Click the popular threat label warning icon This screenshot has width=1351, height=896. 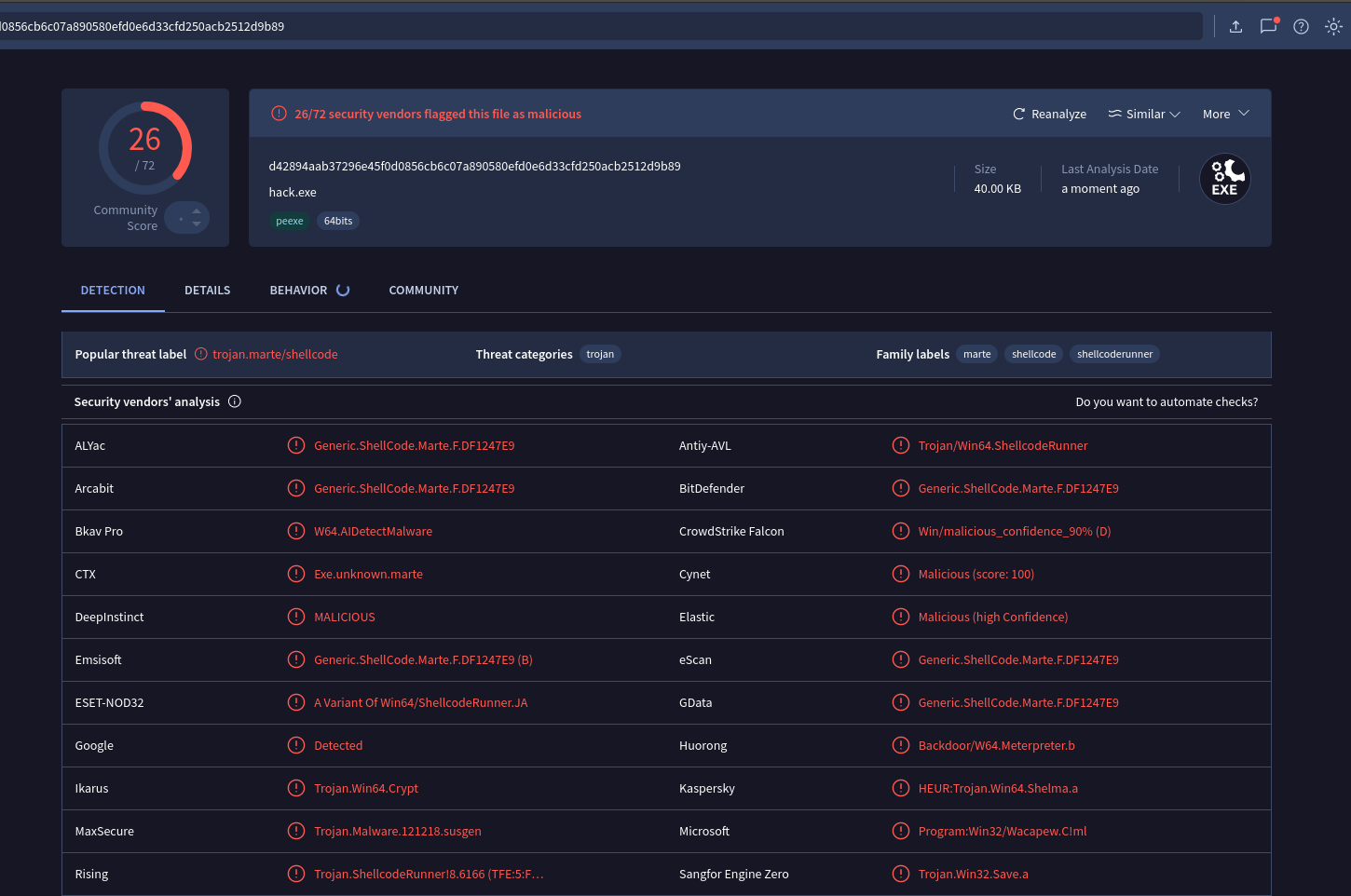point(201,354)
